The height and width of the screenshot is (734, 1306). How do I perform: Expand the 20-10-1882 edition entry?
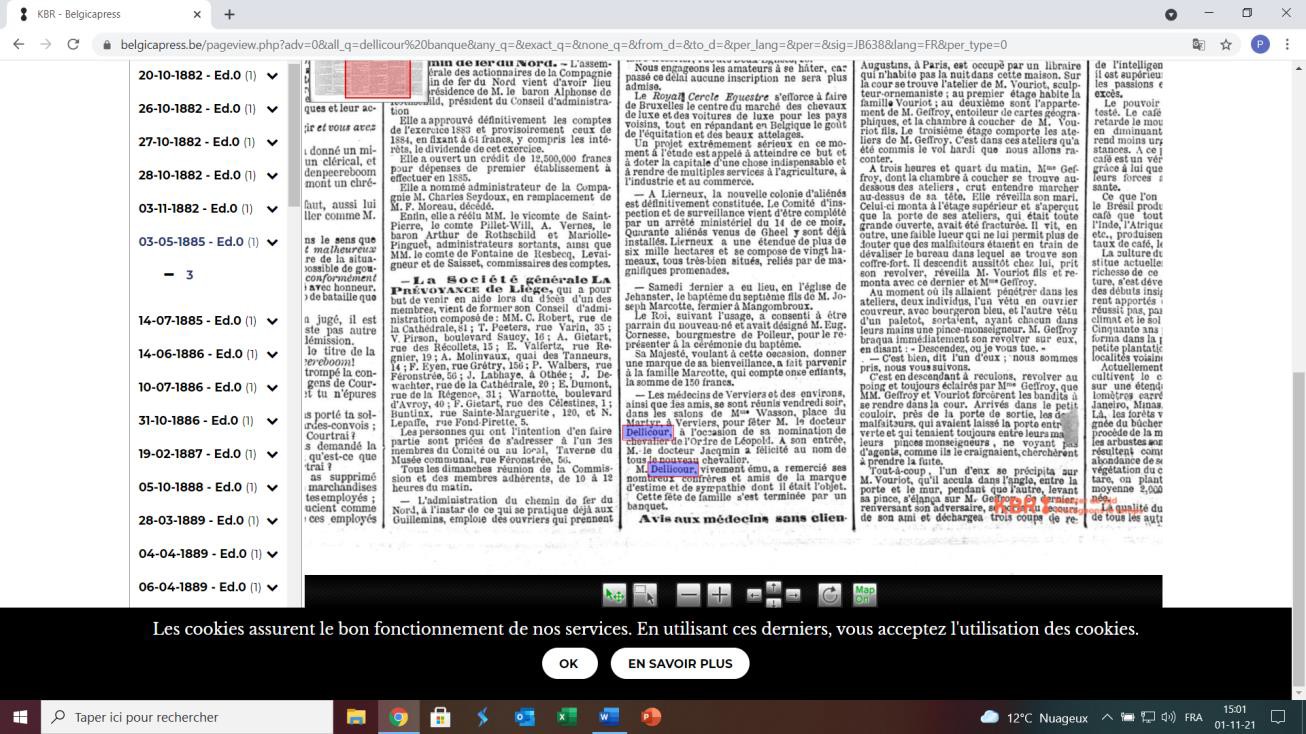click(x=272, y=76)
